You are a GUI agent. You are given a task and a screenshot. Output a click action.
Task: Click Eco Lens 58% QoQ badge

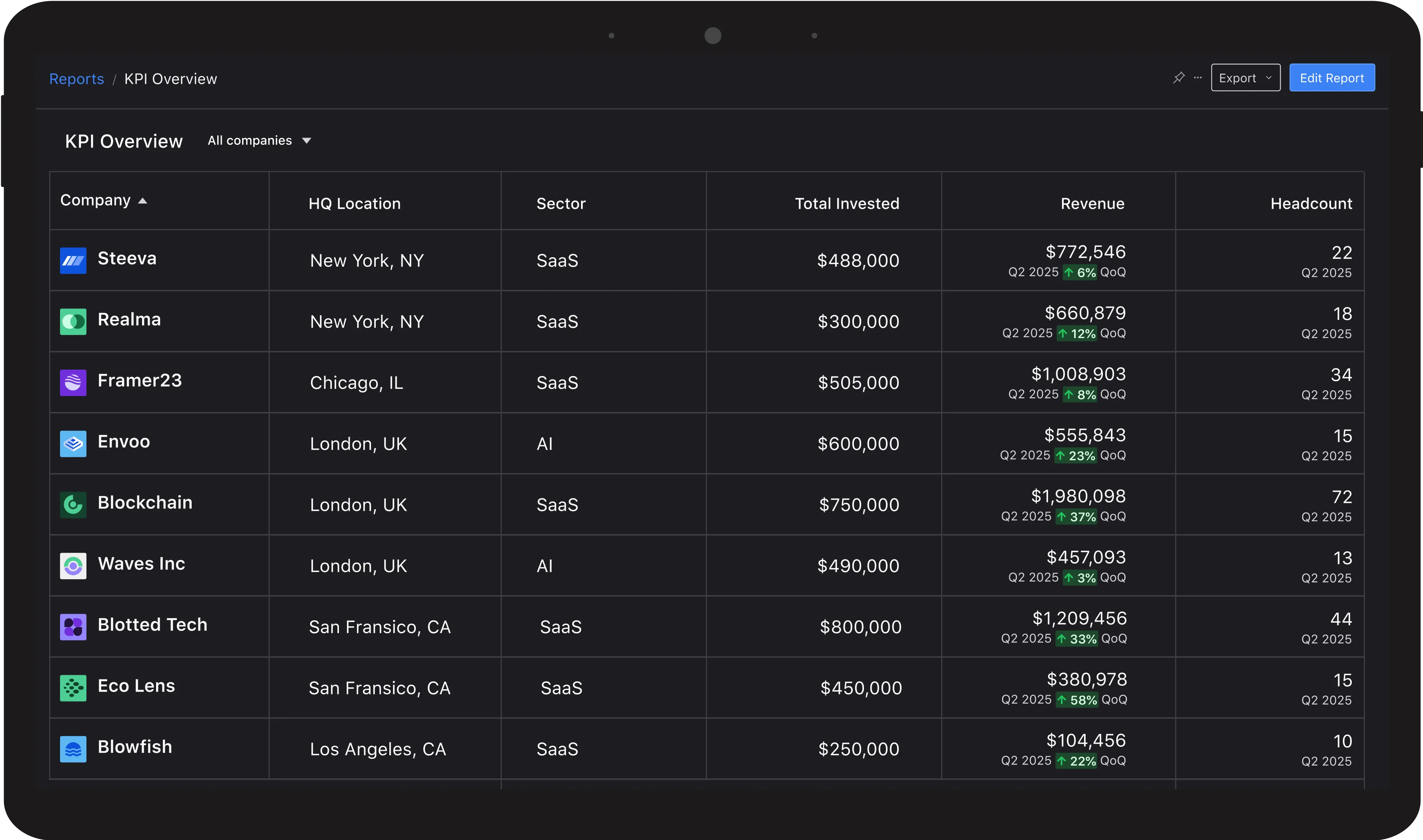pyautogui.click(x=1077, y=700)
